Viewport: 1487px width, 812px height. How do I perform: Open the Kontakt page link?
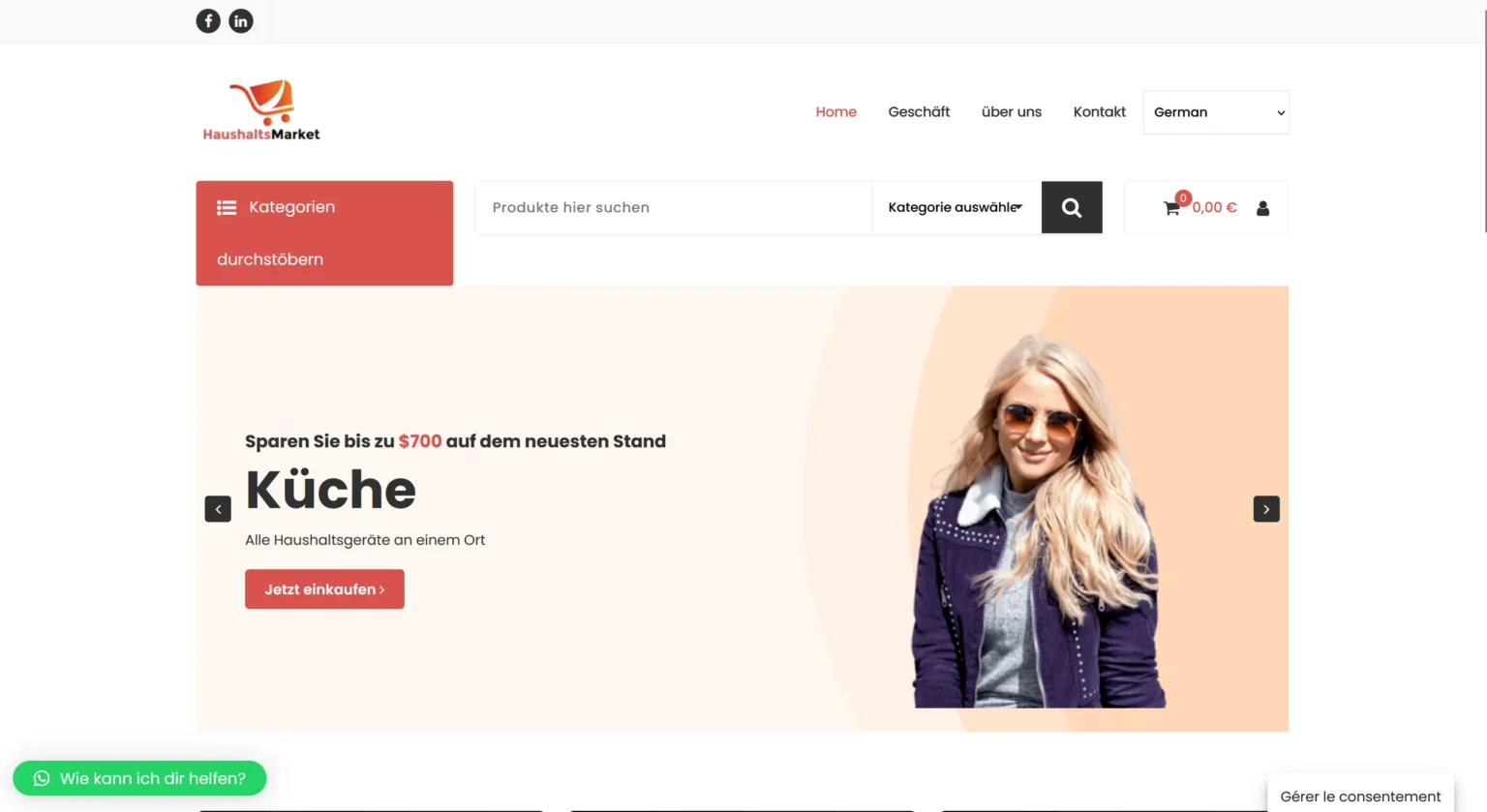point(1100,112)
